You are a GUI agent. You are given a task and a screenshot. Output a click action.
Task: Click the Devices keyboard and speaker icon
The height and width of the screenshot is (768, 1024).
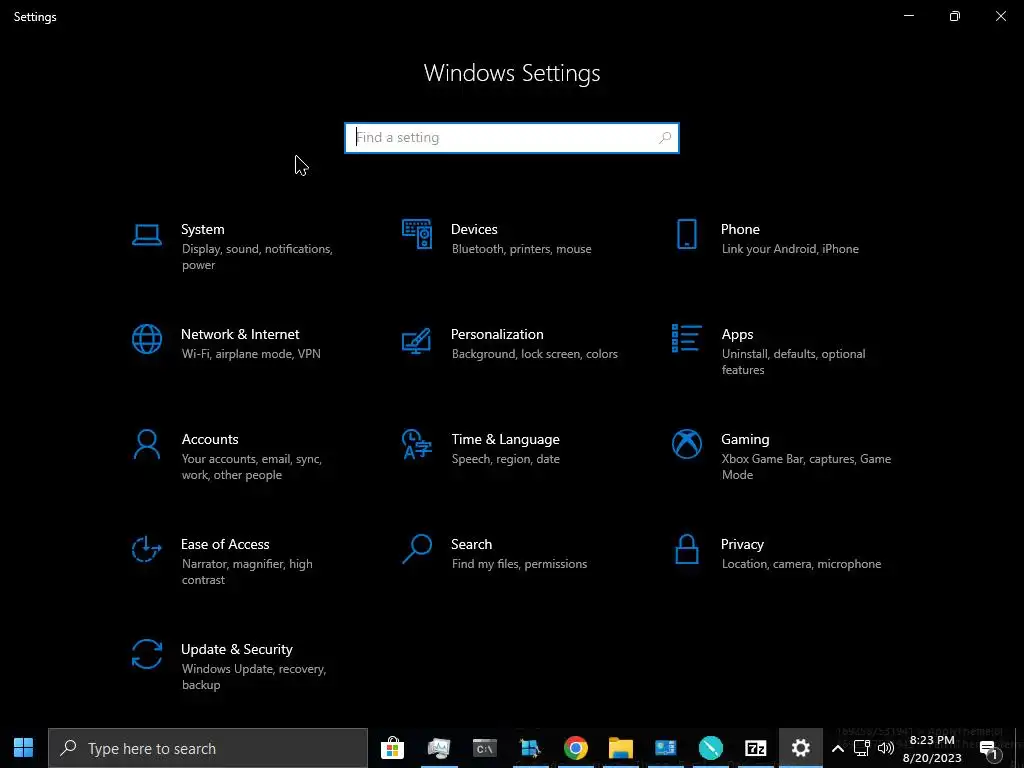point(417,234)
